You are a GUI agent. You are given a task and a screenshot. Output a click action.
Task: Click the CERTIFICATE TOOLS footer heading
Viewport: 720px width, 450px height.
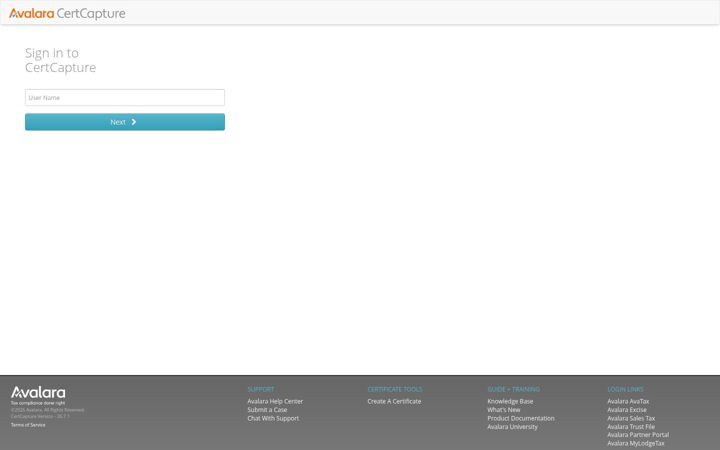pyautogui.click(x=395, y=389)
